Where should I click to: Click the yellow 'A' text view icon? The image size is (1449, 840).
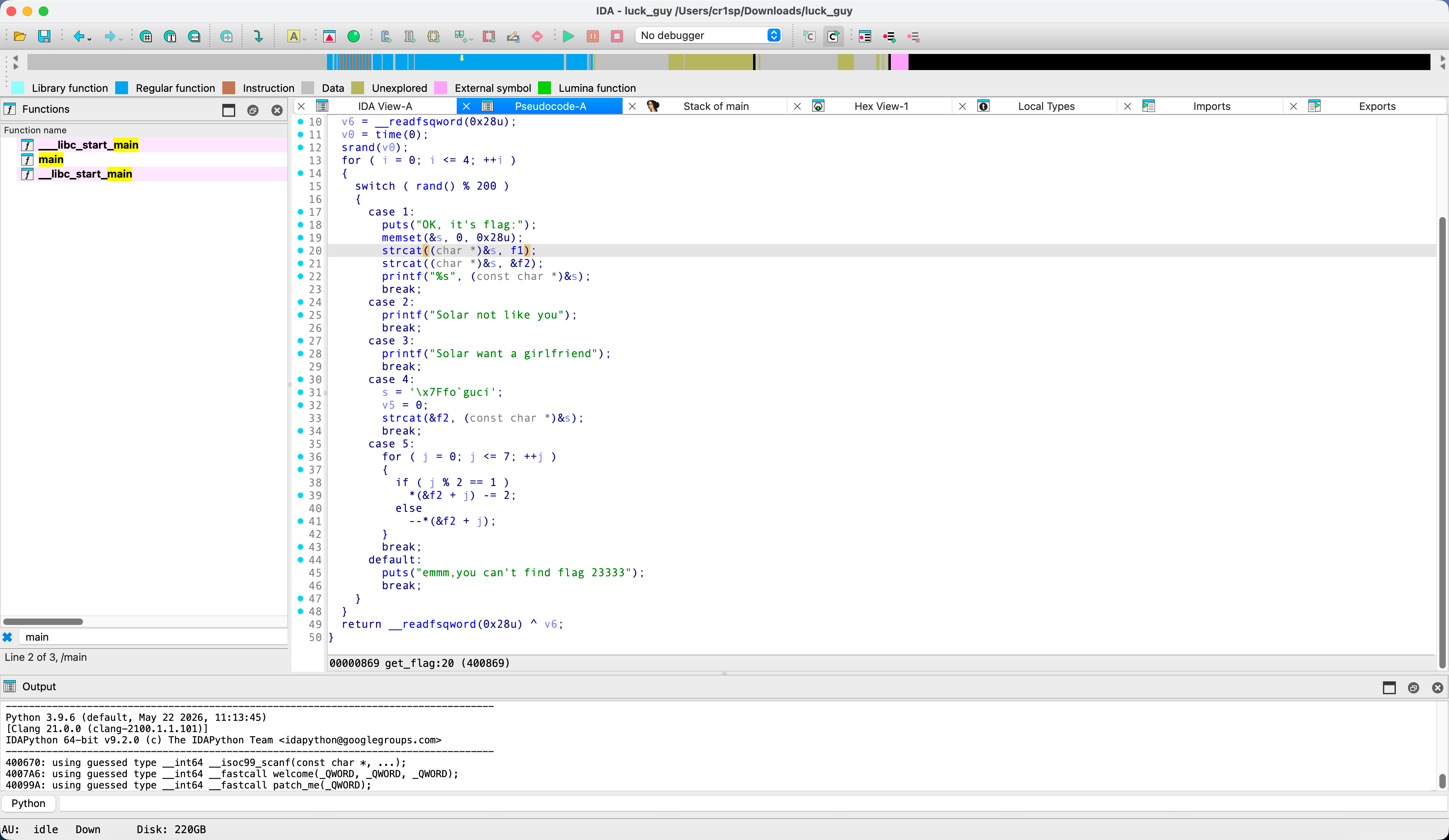(x=293, y=36)
